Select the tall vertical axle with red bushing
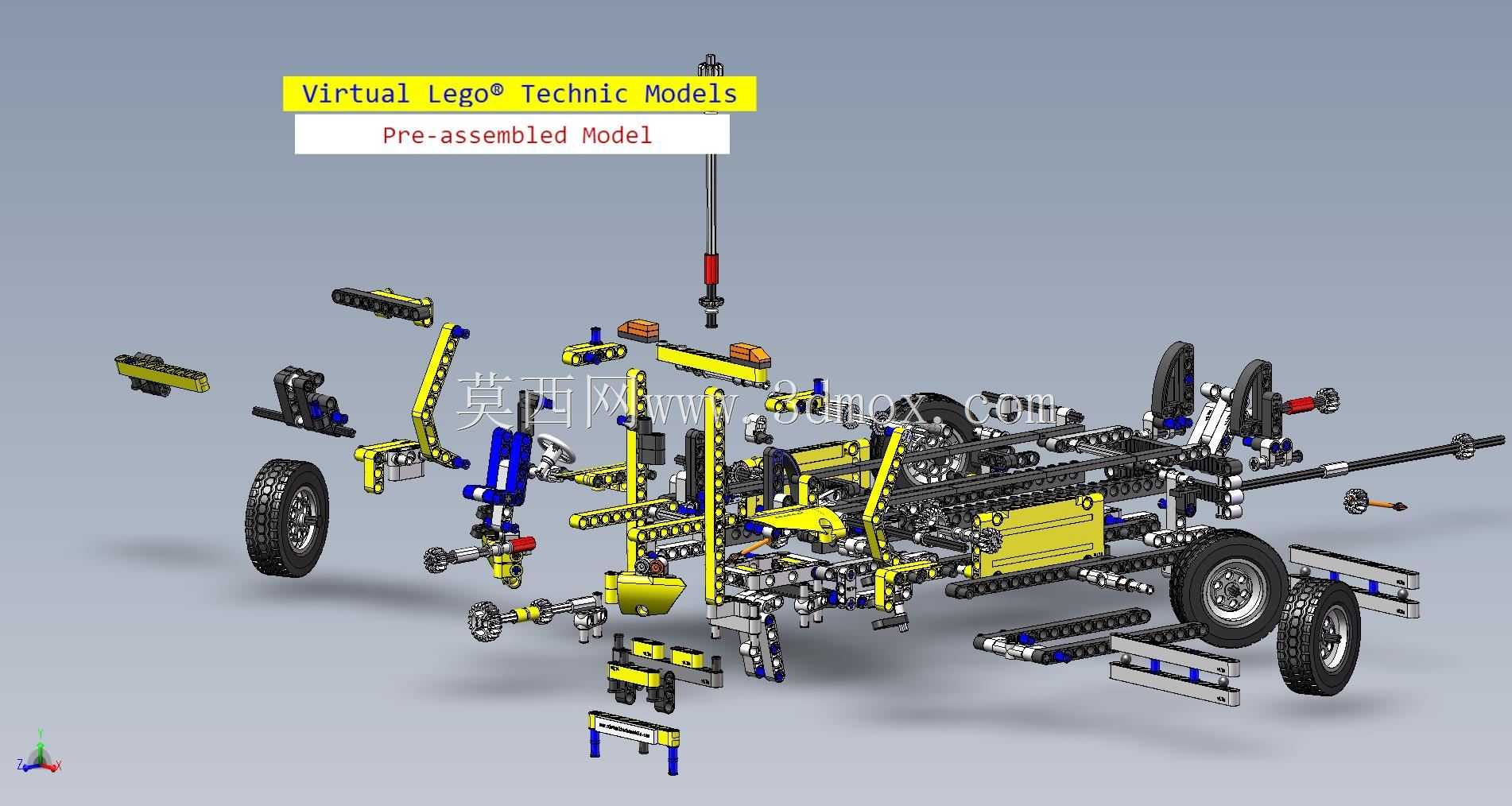This screenshot has height=806, width=1512. (x=711, y=191)
